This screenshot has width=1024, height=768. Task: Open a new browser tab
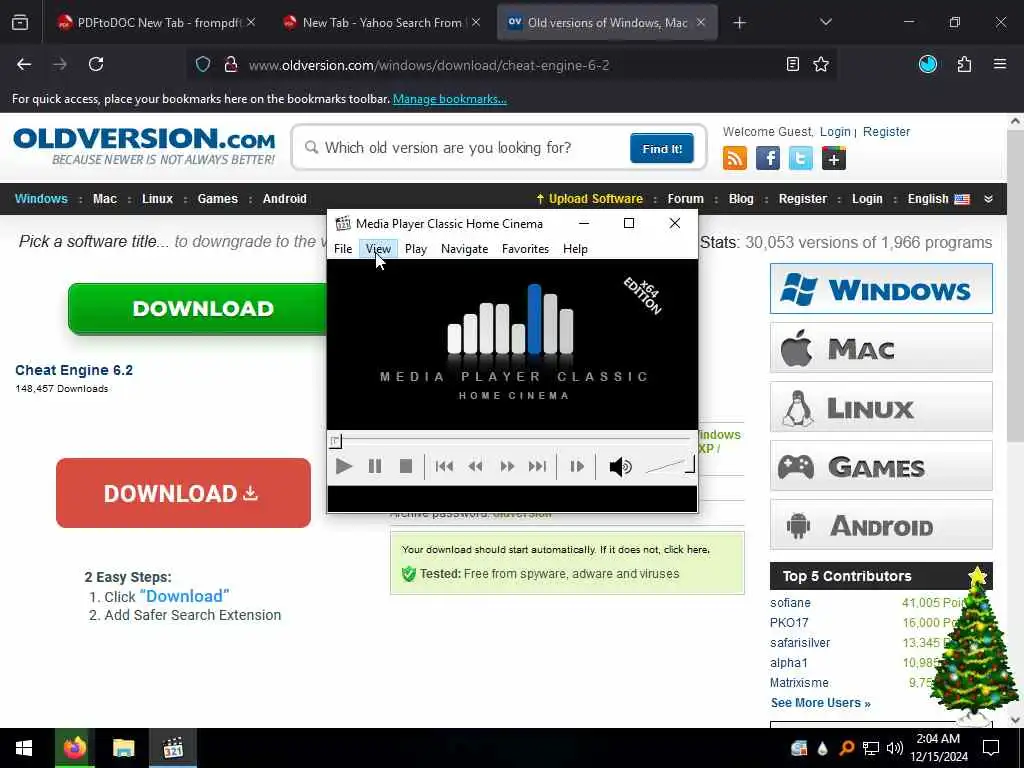(739, 23)
